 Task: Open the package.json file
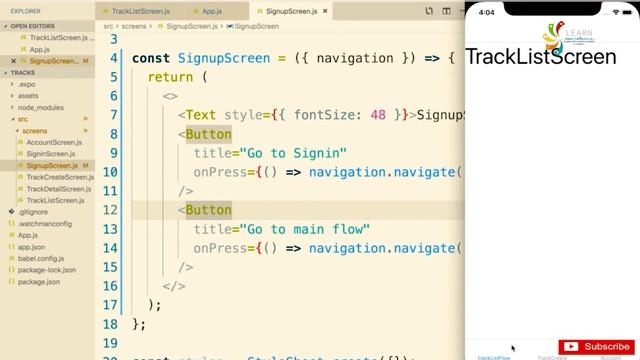pyautogui.click(x=38, y=282)
